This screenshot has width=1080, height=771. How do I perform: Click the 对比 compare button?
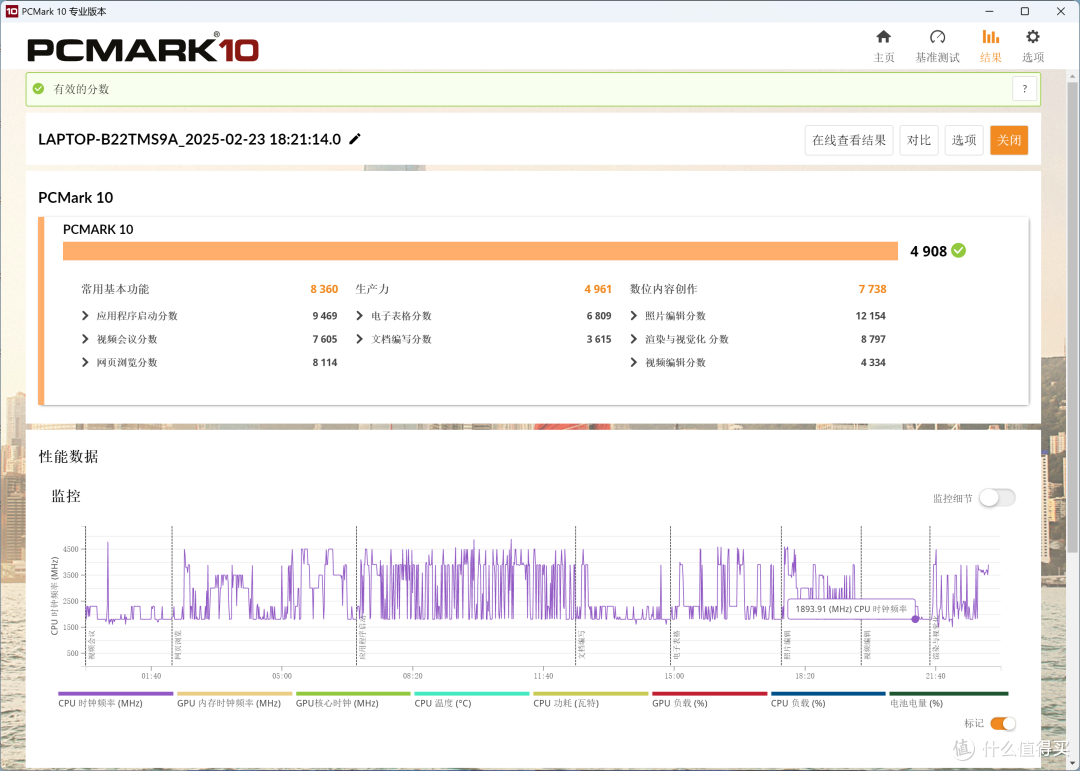point(919,141)
